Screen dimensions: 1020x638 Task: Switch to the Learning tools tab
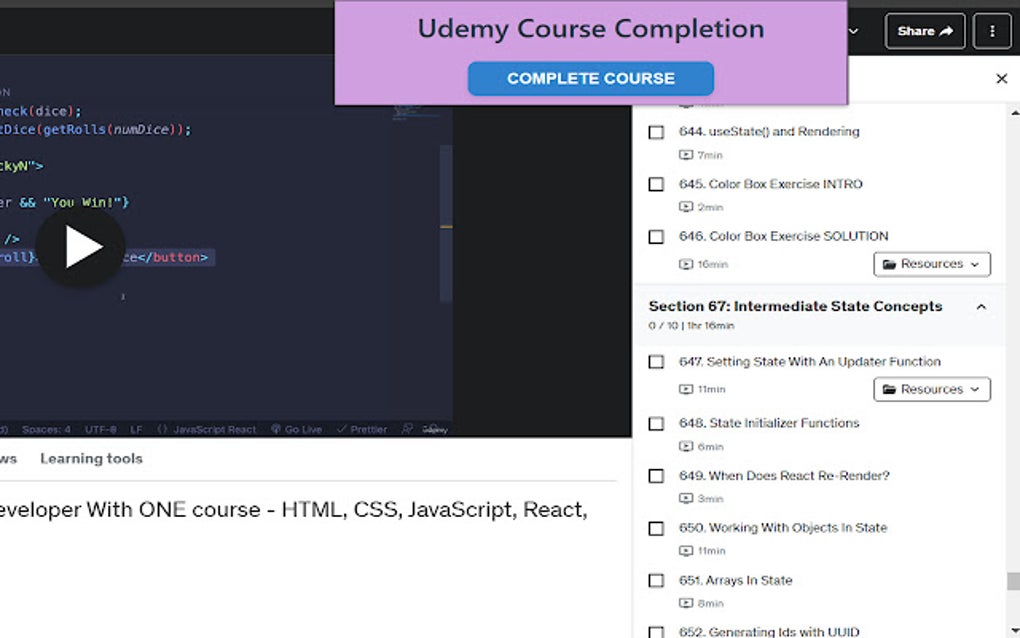coord(91,458)
